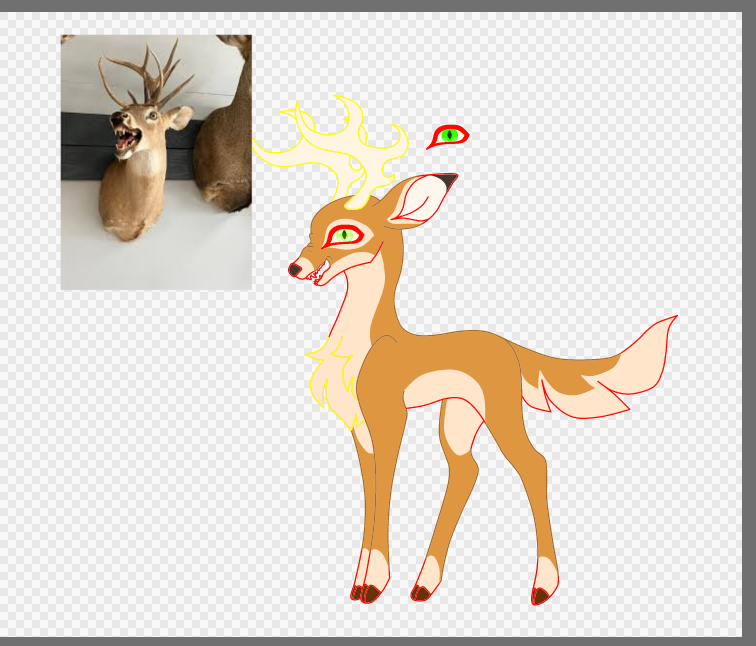The image size is (756, 646).
Task: Click the dark tip of the deer's ear
Action: point(445,181)
